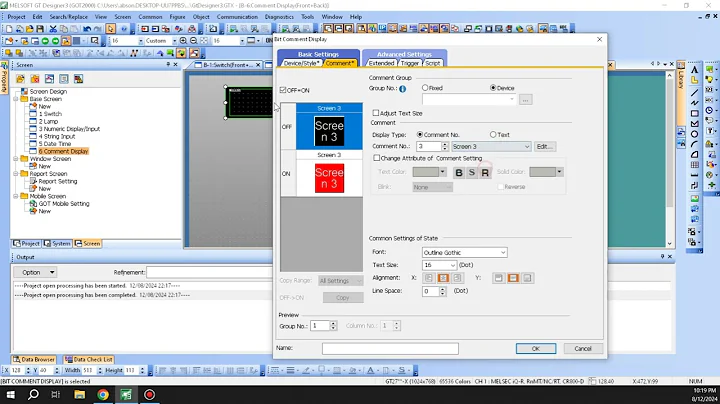Select the Device group number radio

pos(493,88)
